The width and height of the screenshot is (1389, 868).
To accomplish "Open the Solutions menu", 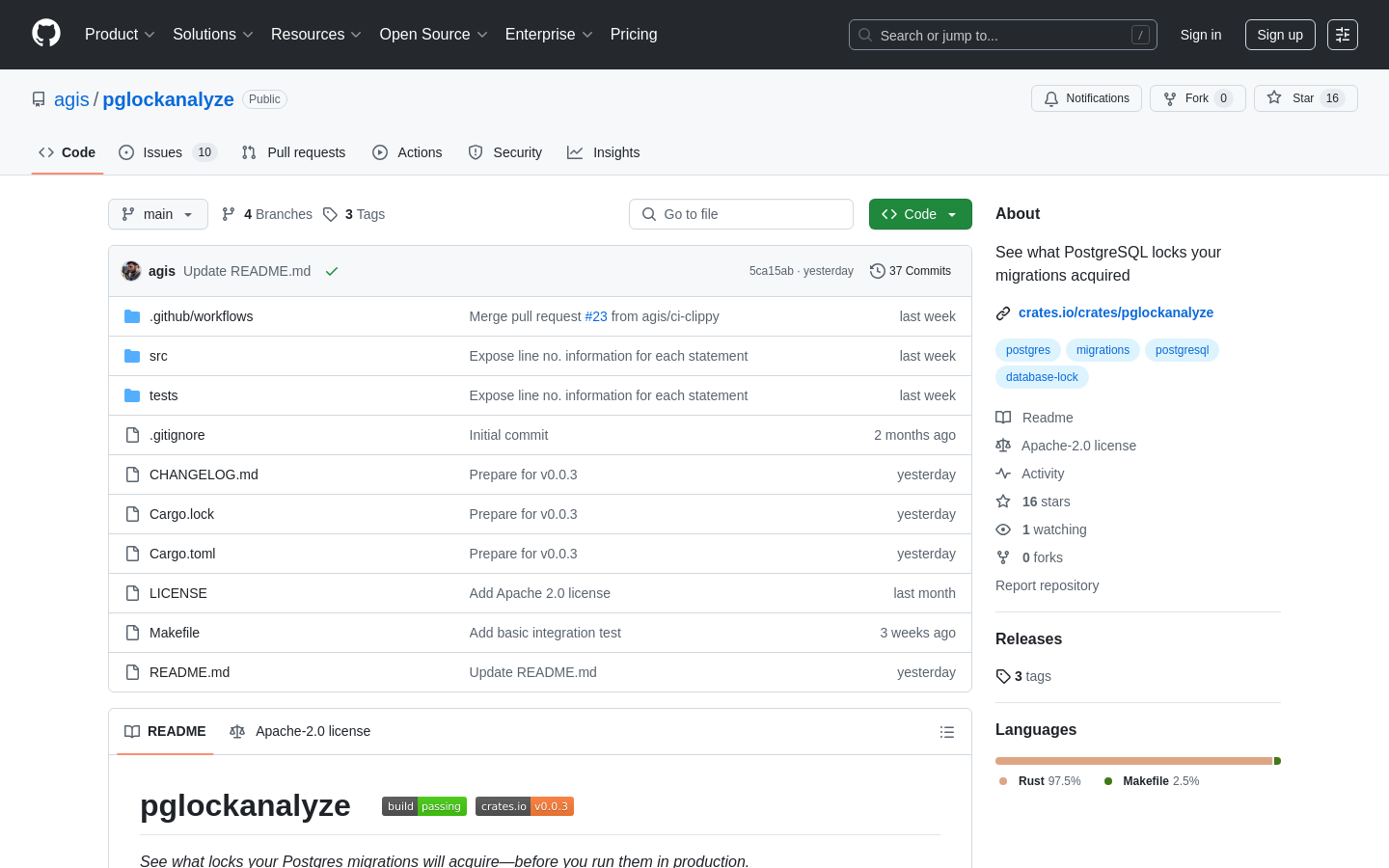I will pos(213,35).
